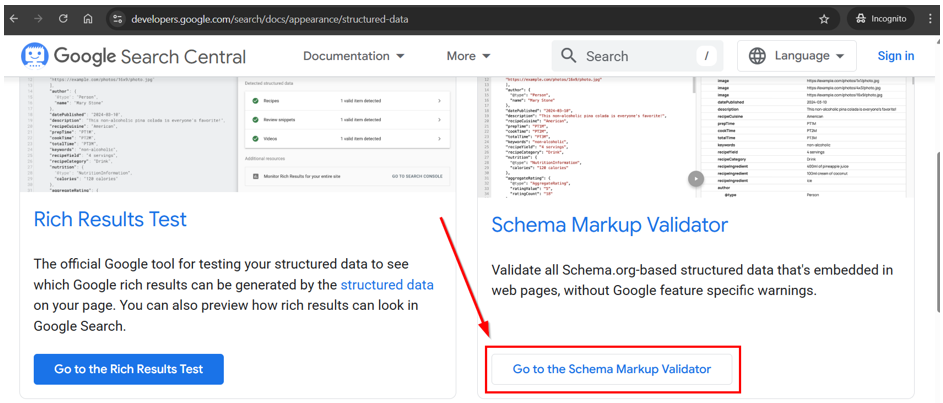Click 'Detected structured data' label
The width and height of the screenshot is (943, 403).
tap(269, 83)
